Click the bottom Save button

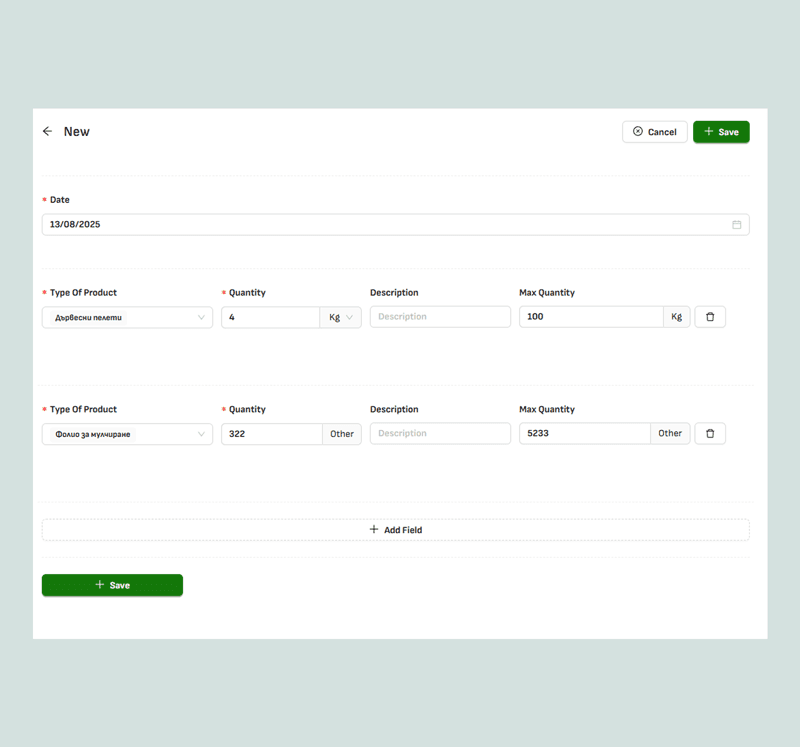112,585
